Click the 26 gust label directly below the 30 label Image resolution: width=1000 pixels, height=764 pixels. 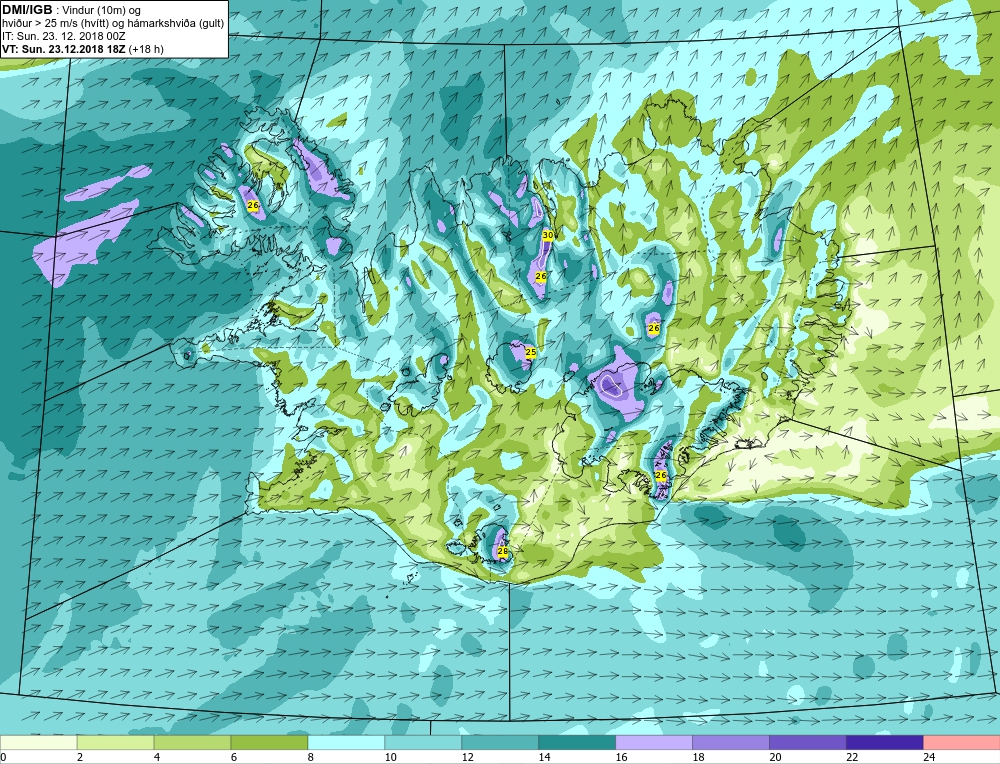[541, 276]
